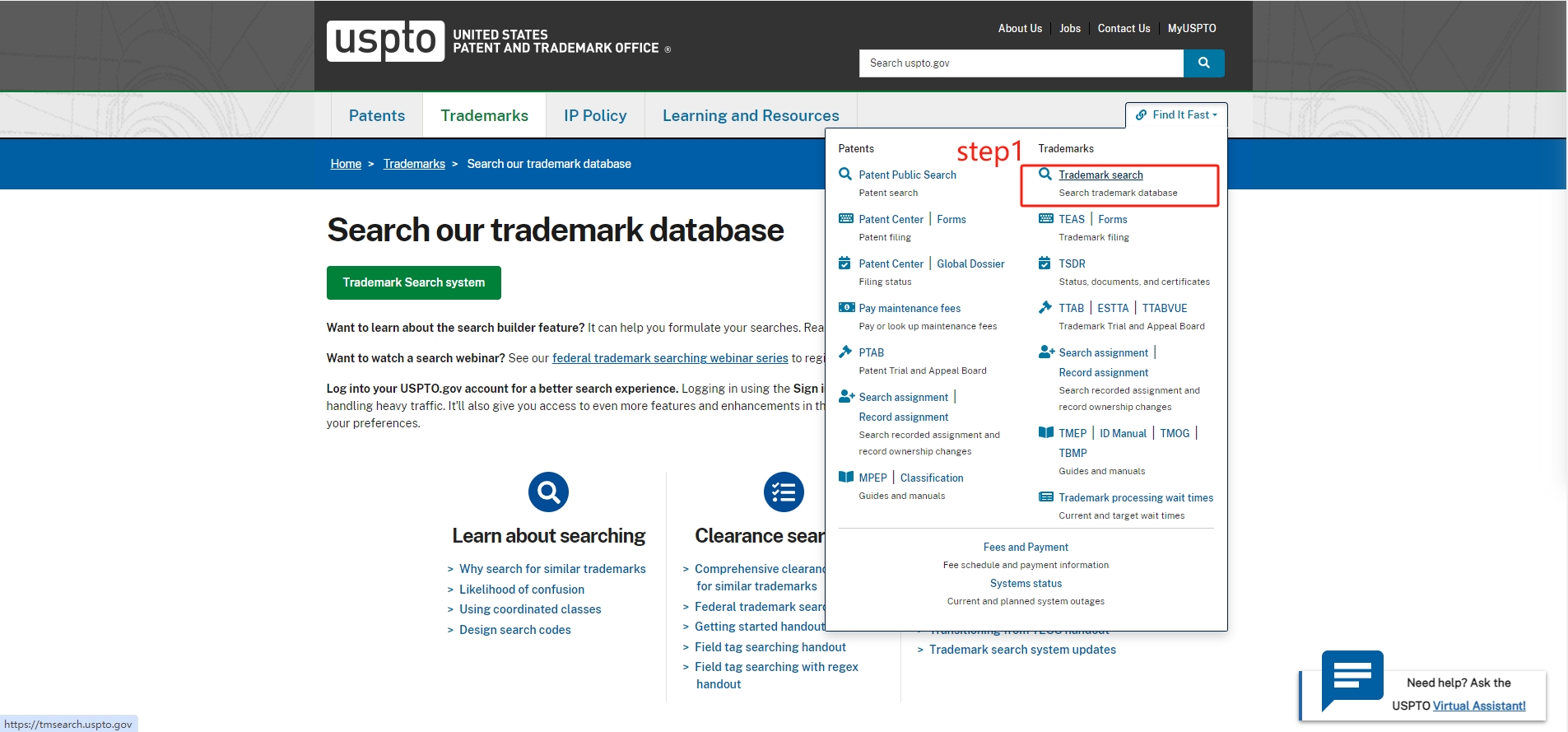Click the Pay maintenance fees link
This screenshot has width=1568, height=732.
[x=910, y=308]
